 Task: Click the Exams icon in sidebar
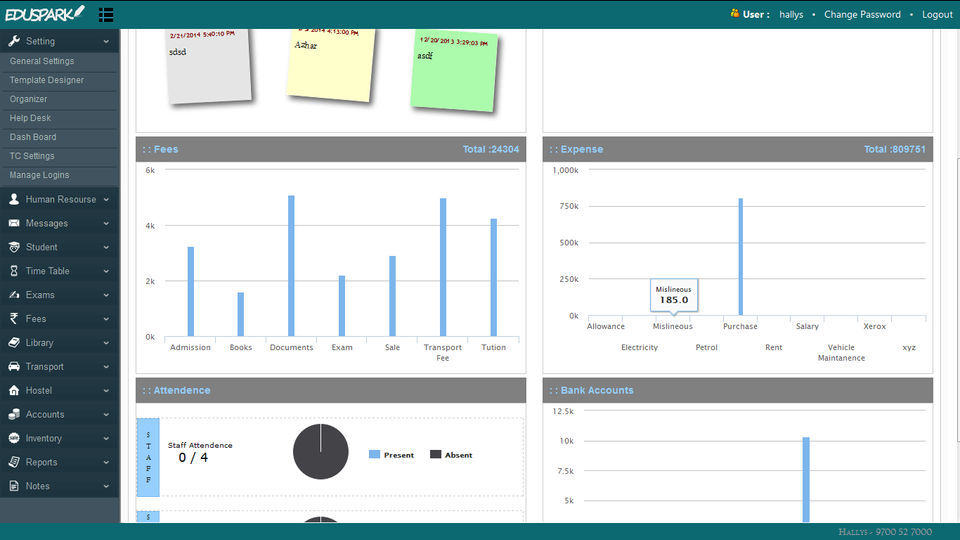click(x=14, y=294)
